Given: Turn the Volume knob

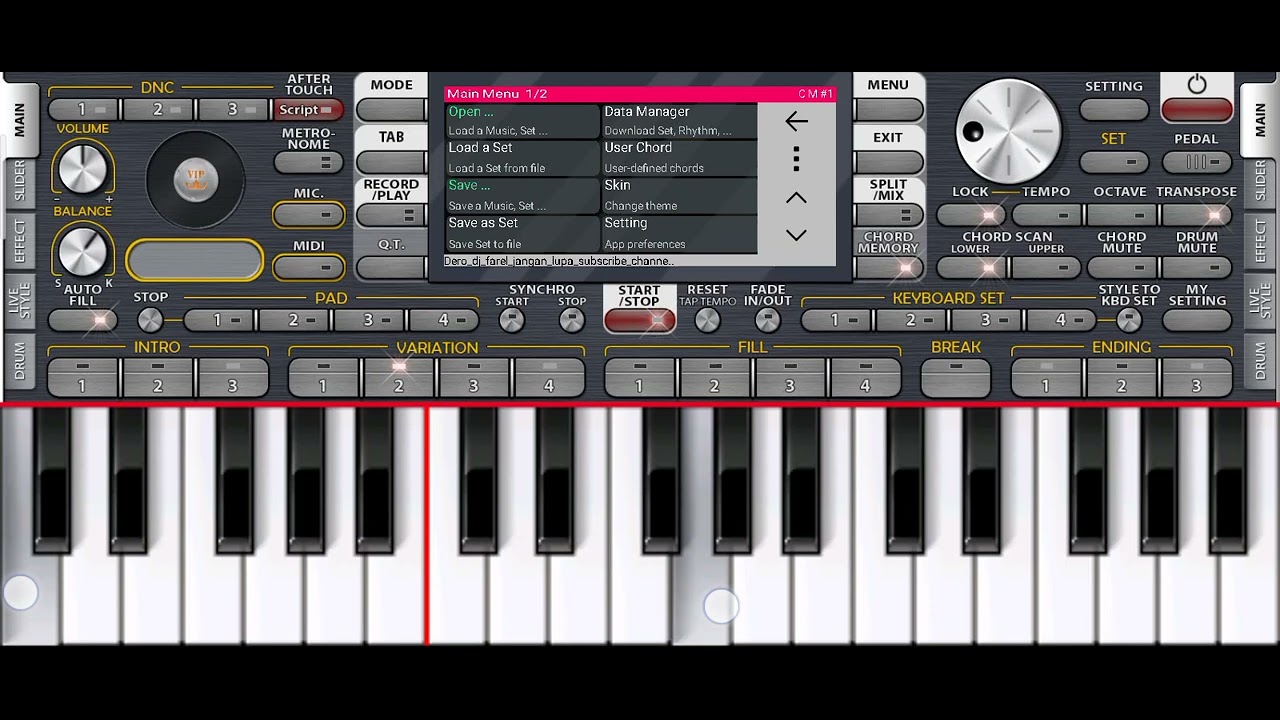Looking at the screenshot, I should click(82, 168).
